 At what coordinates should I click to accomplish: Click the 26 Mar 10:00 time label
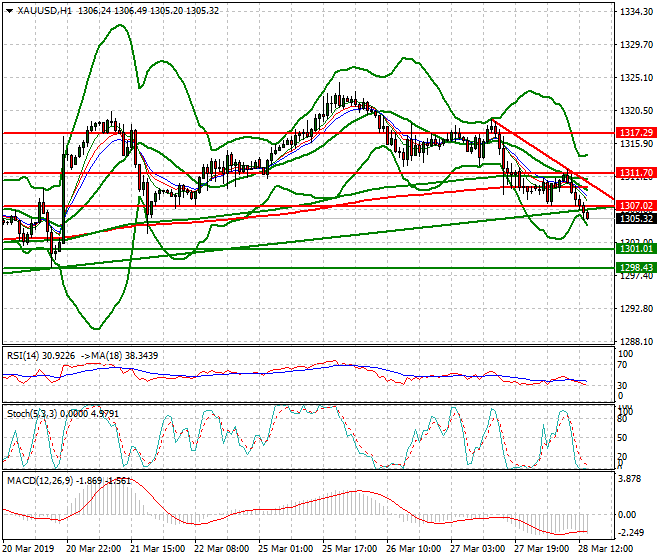[413, 549]
